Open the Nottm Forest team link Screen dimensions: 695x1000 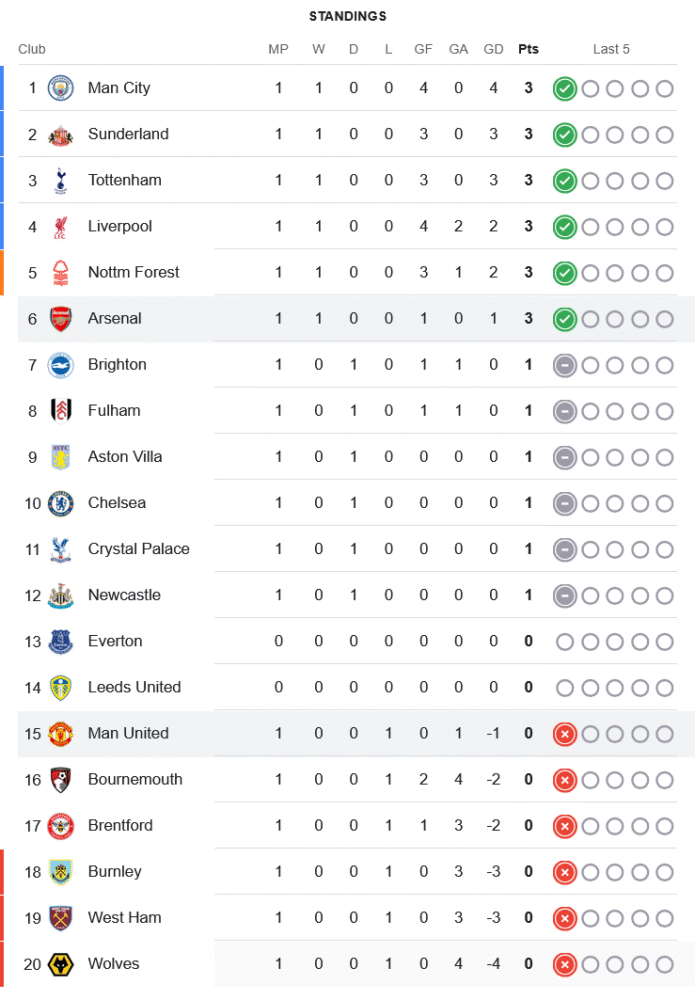[x=133, y=272]
